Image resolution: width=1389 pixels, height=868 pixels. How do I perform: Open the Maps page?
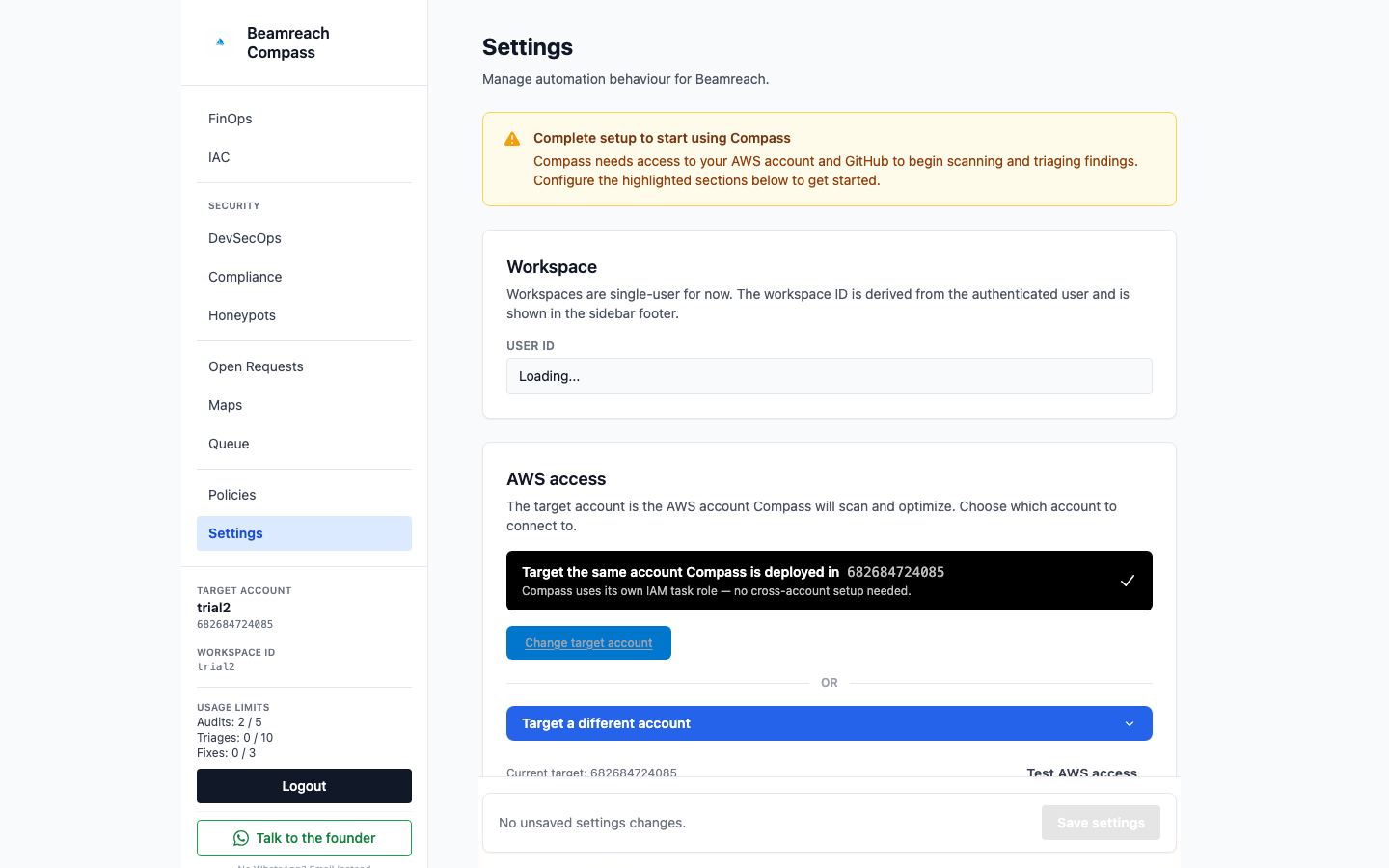(x=304, y=405)
